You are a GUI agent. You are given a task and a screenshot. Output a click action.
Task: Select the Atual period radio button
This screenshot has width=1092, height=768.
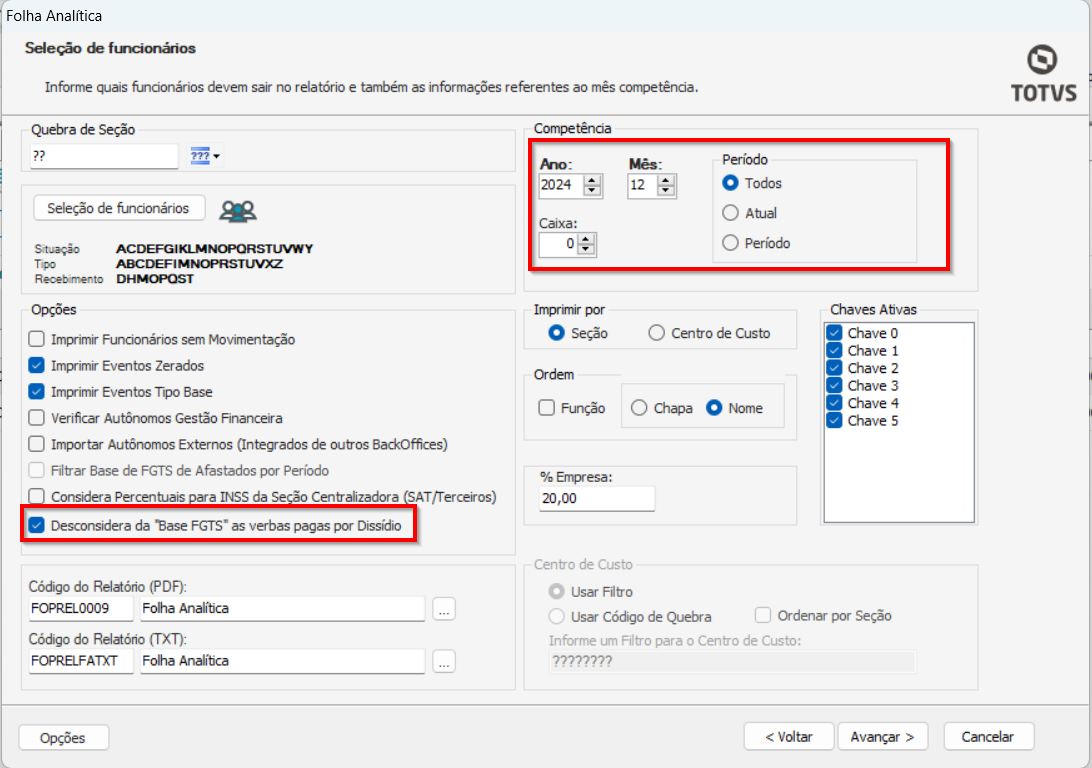point(730,213)
